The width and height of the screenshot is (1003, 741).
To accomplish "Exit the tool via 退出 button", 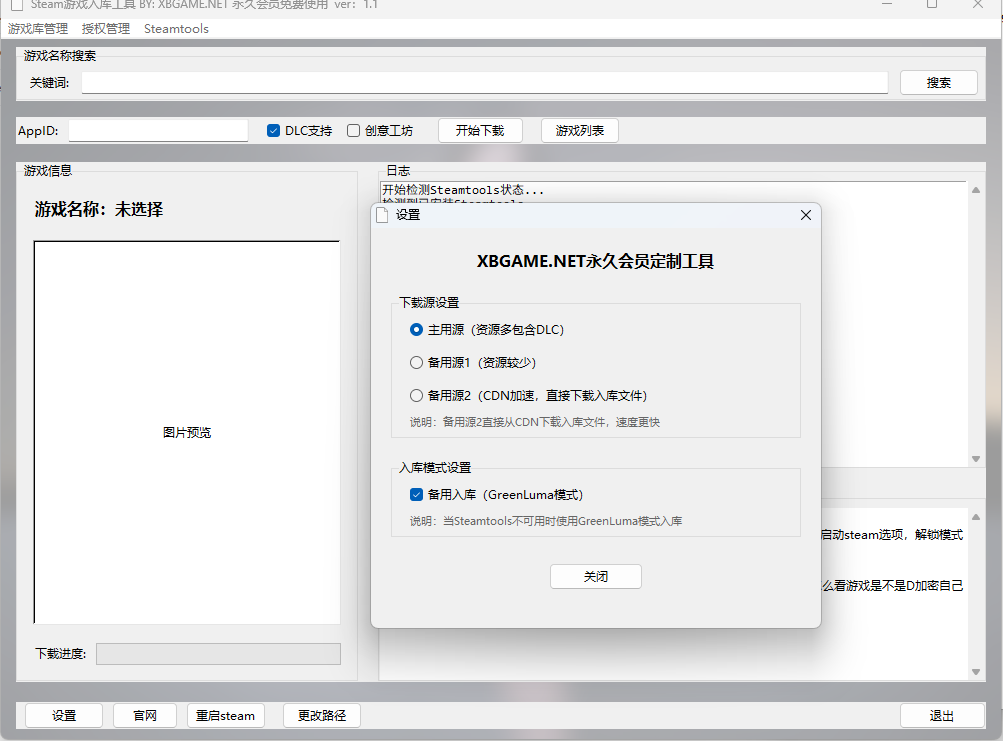I will pyautogui.click(x=939, y=715).
